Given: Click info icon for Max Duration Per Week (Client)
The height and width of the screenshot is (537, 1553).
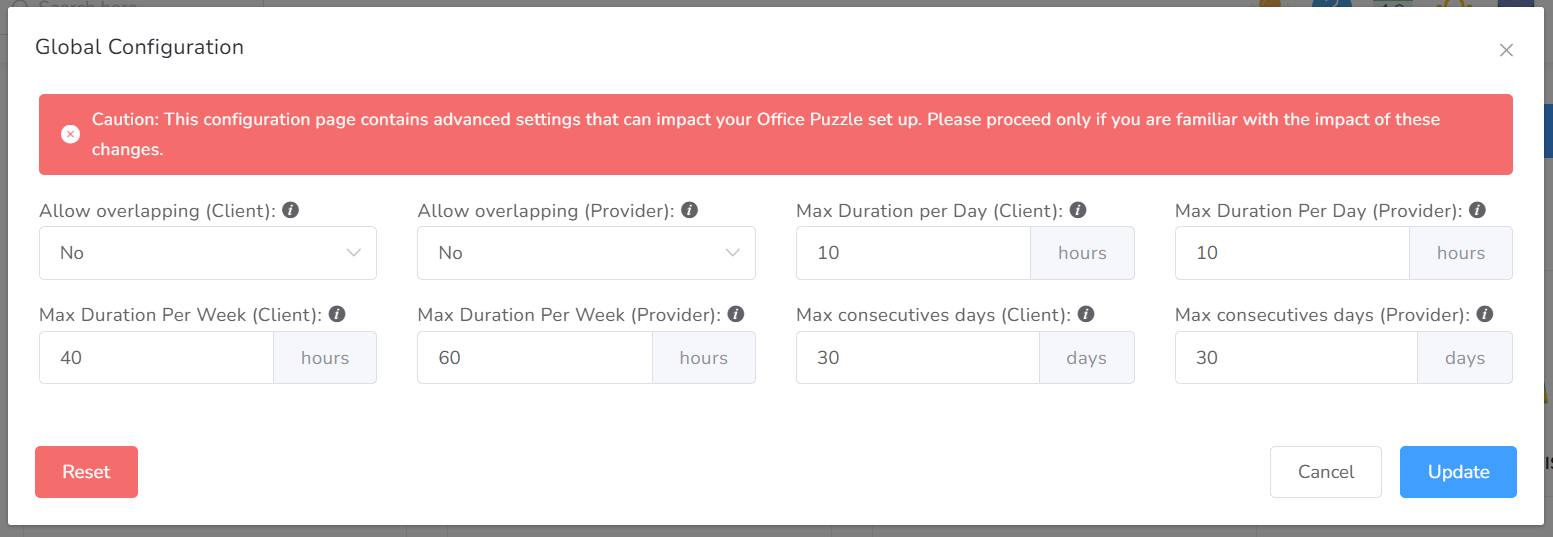Looking at the screenshot, I should tap(337, 314).
